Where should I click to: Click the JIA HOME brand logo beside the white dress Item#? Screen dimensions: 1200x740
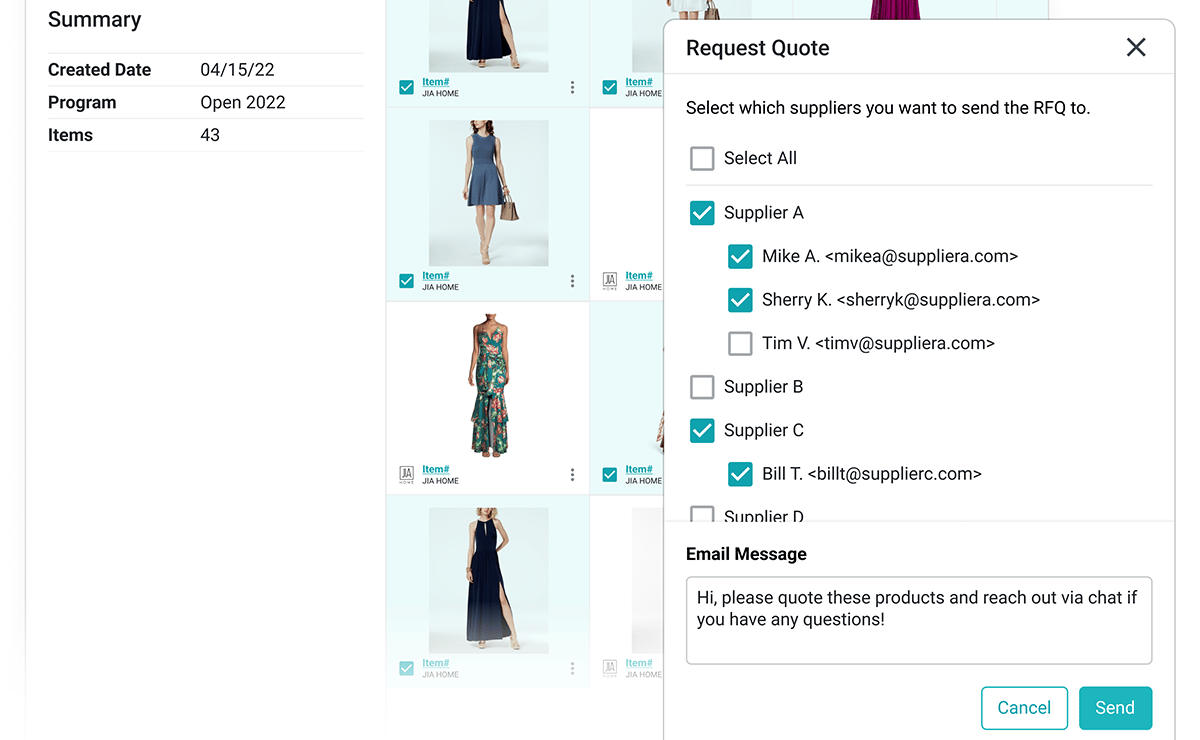click(x=610, y=281)
